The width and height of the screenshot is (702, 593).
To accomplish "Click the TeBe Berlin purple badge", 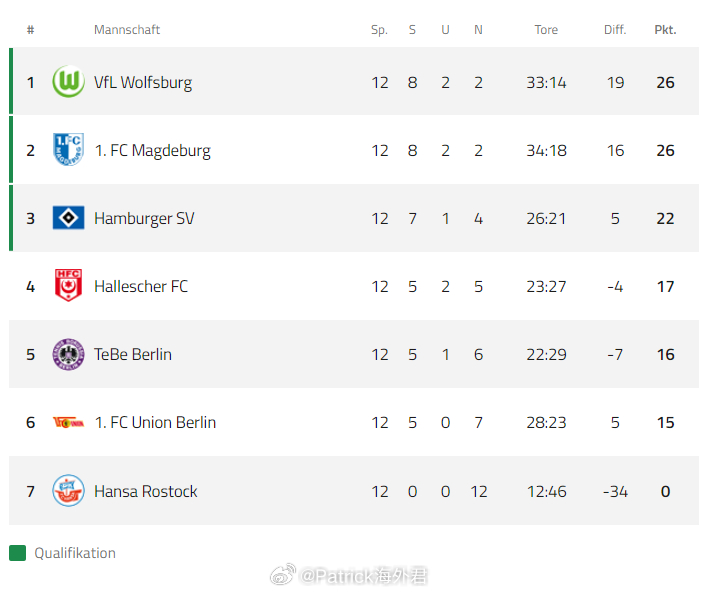I will pyautogui.click(x=68, y=354).
